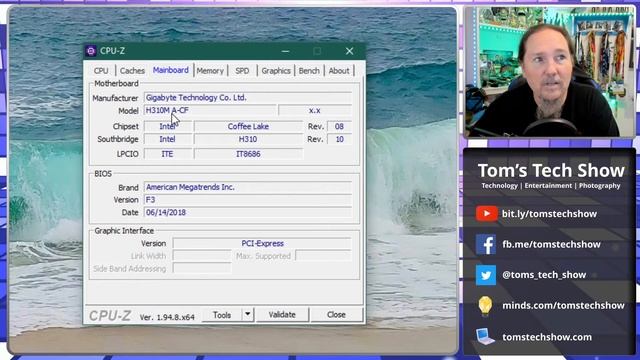Click the BIOS Date 06/14/2018
This screenshot has width=640, height=360.
[248, 212]
